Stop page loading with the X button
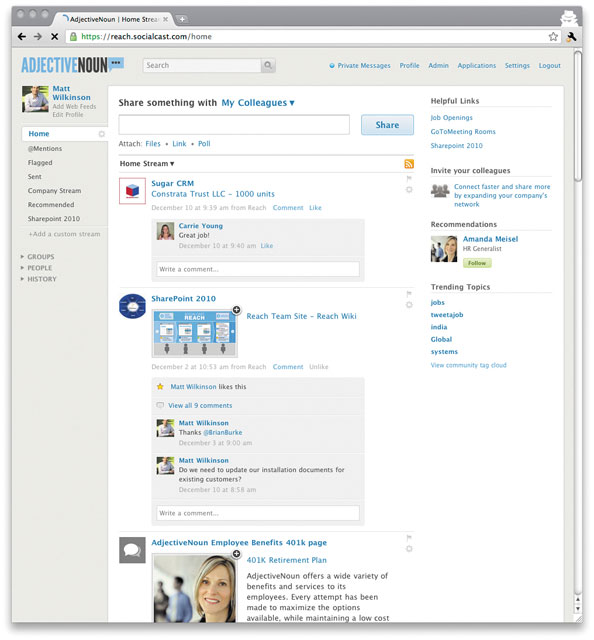 pyautogui.click(x=54, y=37)
